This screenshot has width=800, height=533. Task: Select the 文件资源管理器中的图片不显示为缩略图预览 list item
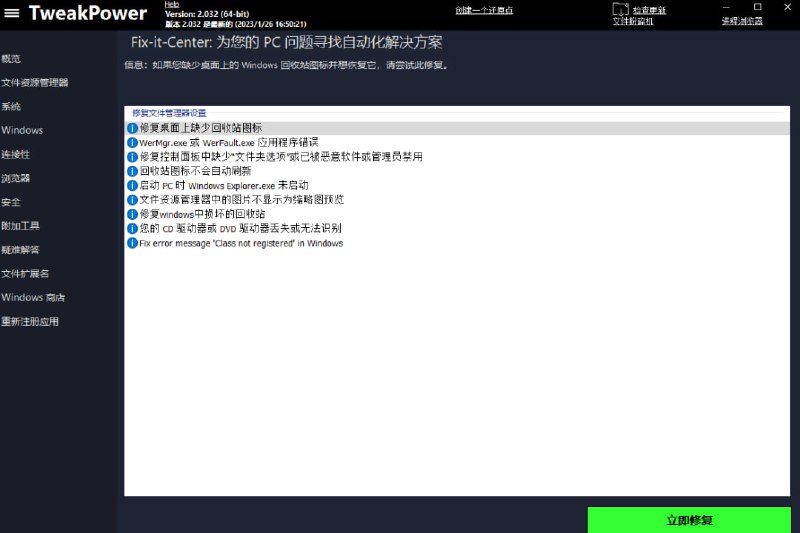[241, 200]
